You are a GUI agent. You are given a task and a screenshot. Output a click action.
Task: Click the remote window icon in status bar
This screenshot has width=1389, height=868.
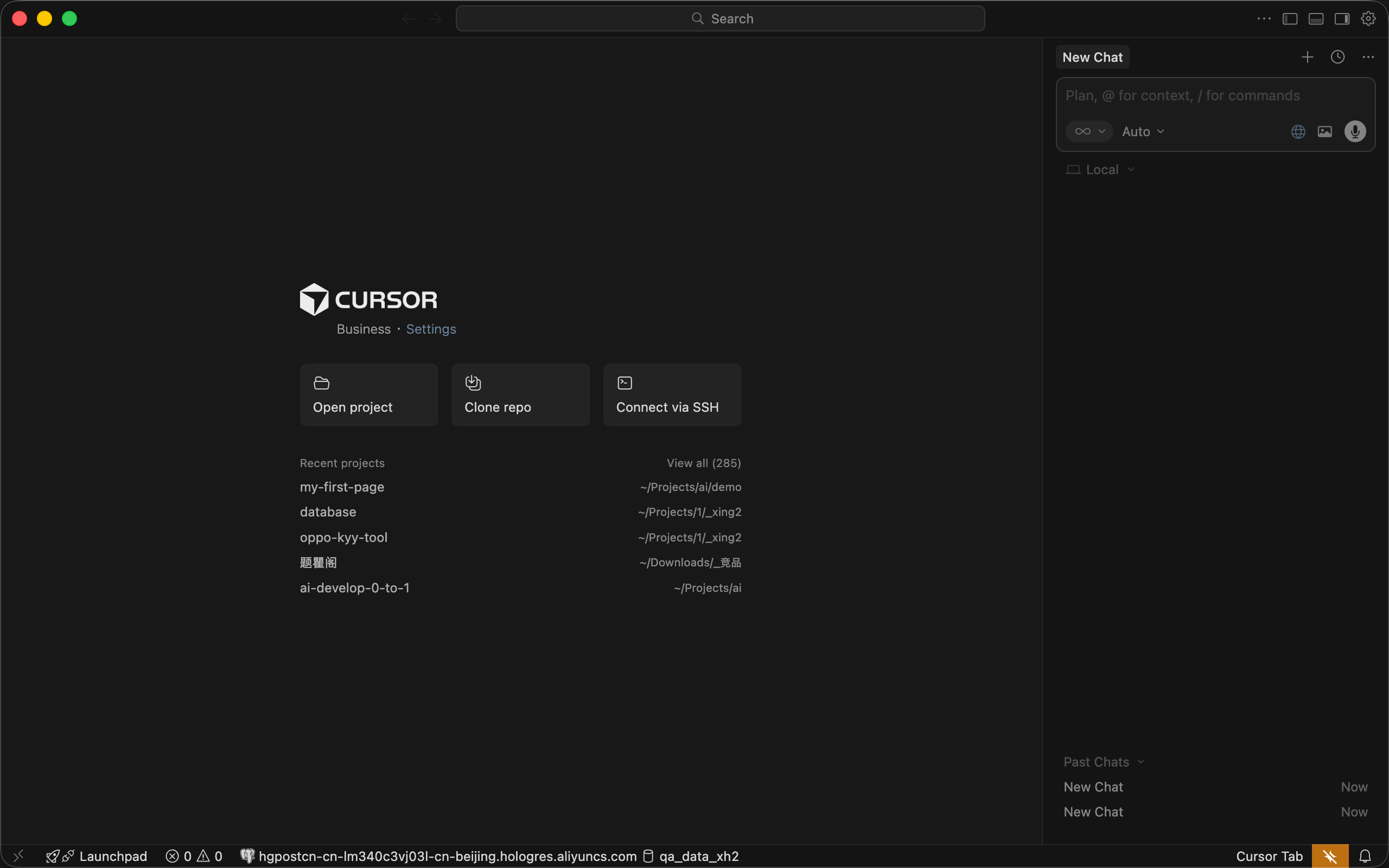point(19,856)
